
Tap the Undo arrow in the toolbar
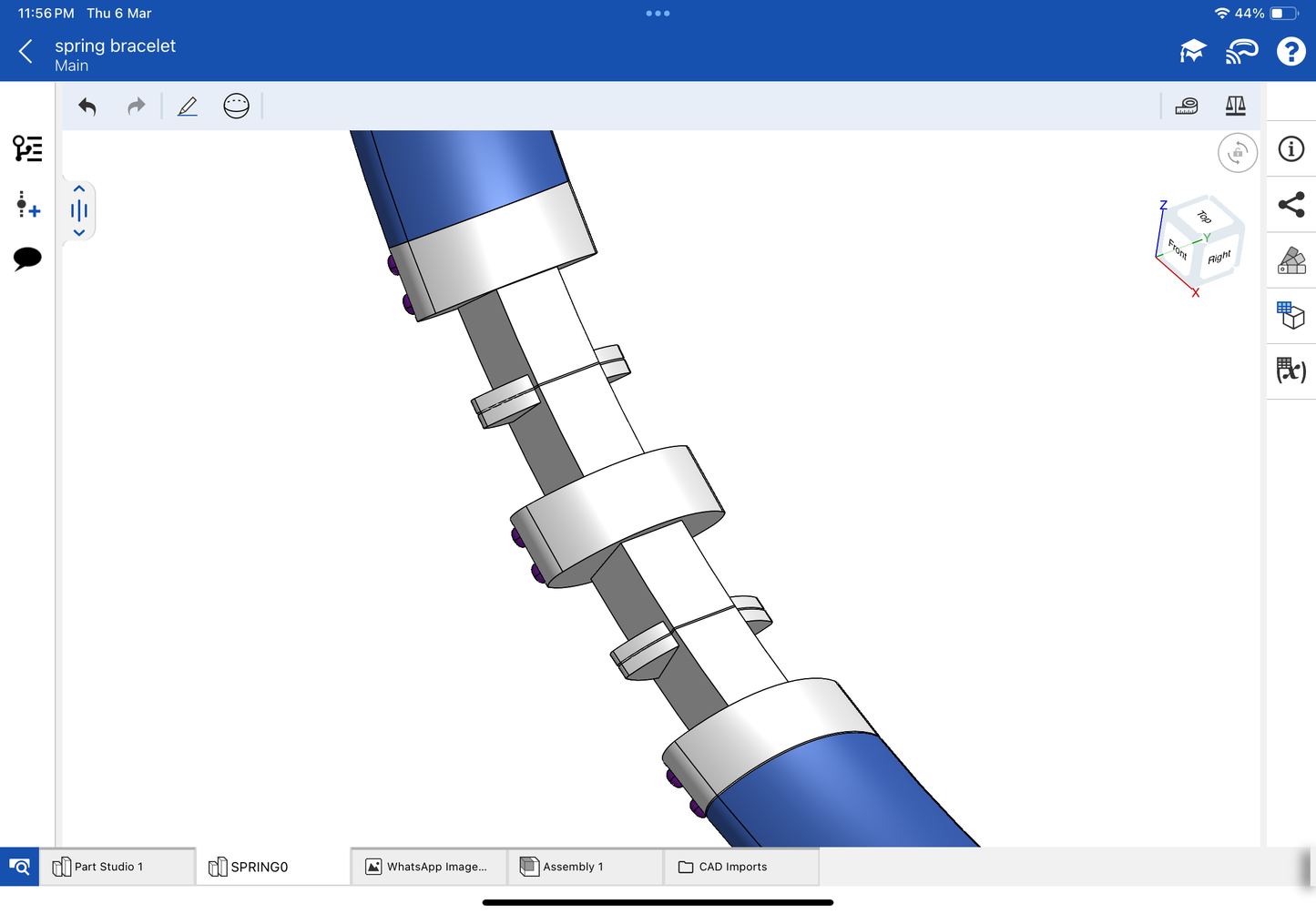click(87, 107)
